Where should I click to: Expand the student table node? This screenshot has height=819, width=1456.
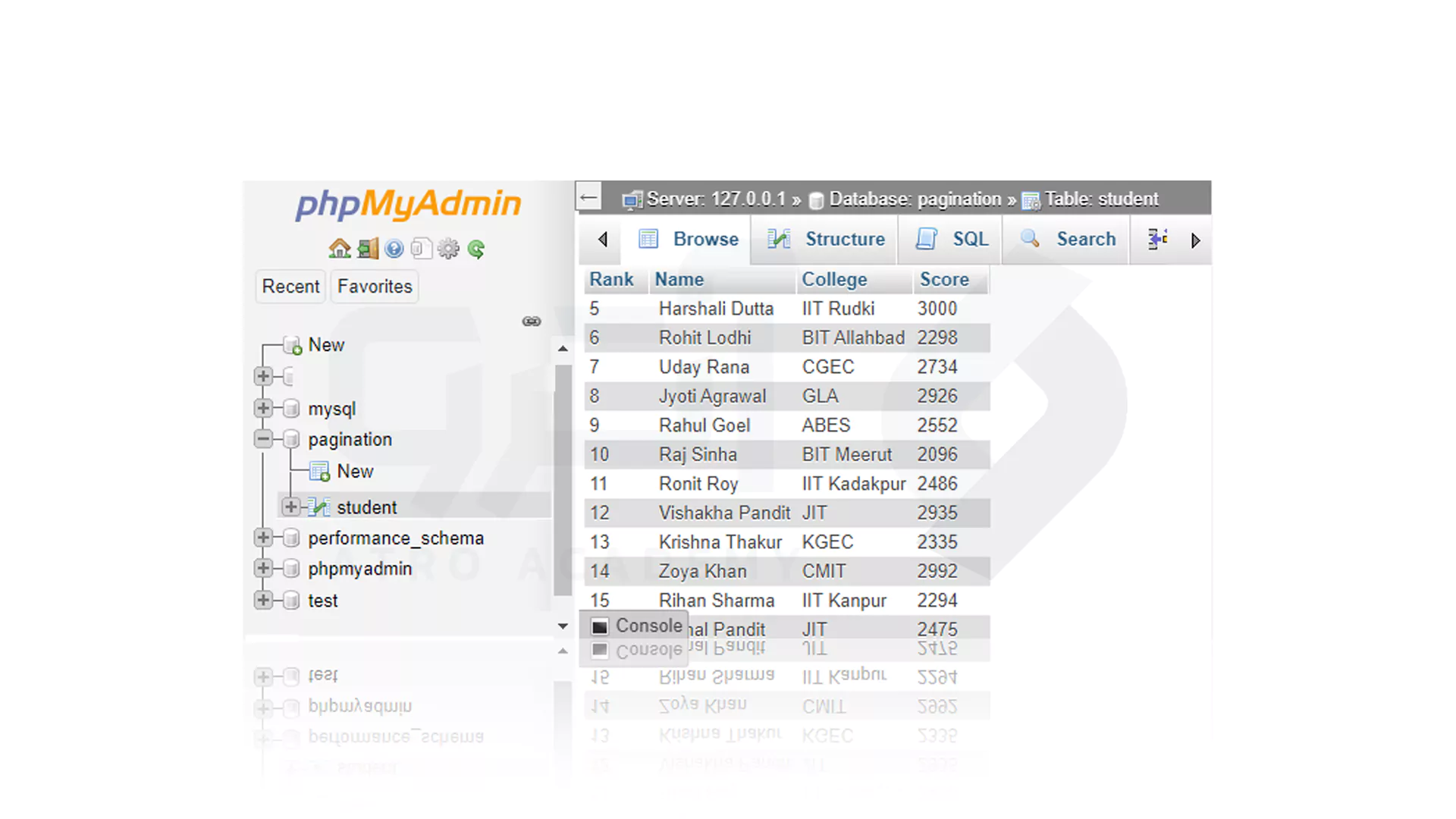click(290, 507)
